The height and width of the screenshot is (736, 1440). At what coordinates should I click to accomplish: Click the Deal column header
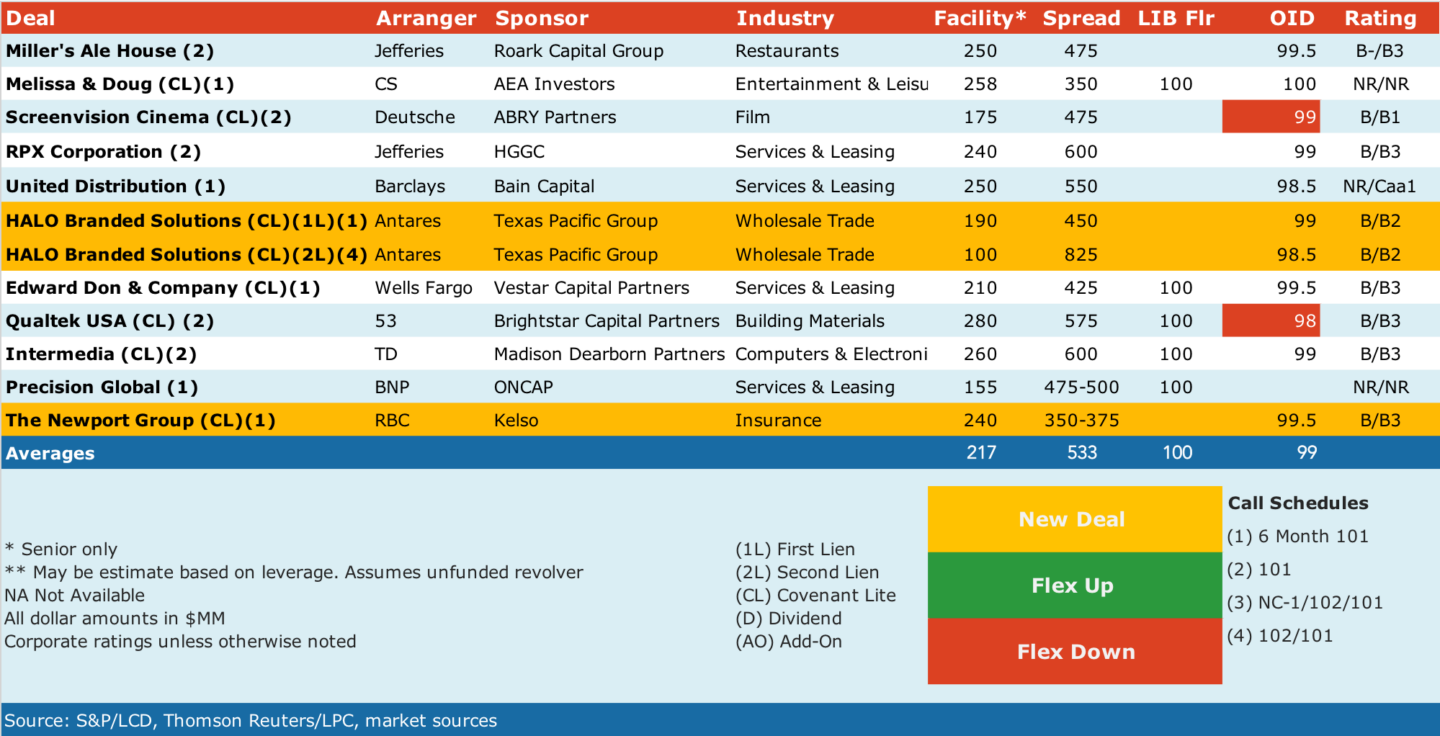point(31,18)
